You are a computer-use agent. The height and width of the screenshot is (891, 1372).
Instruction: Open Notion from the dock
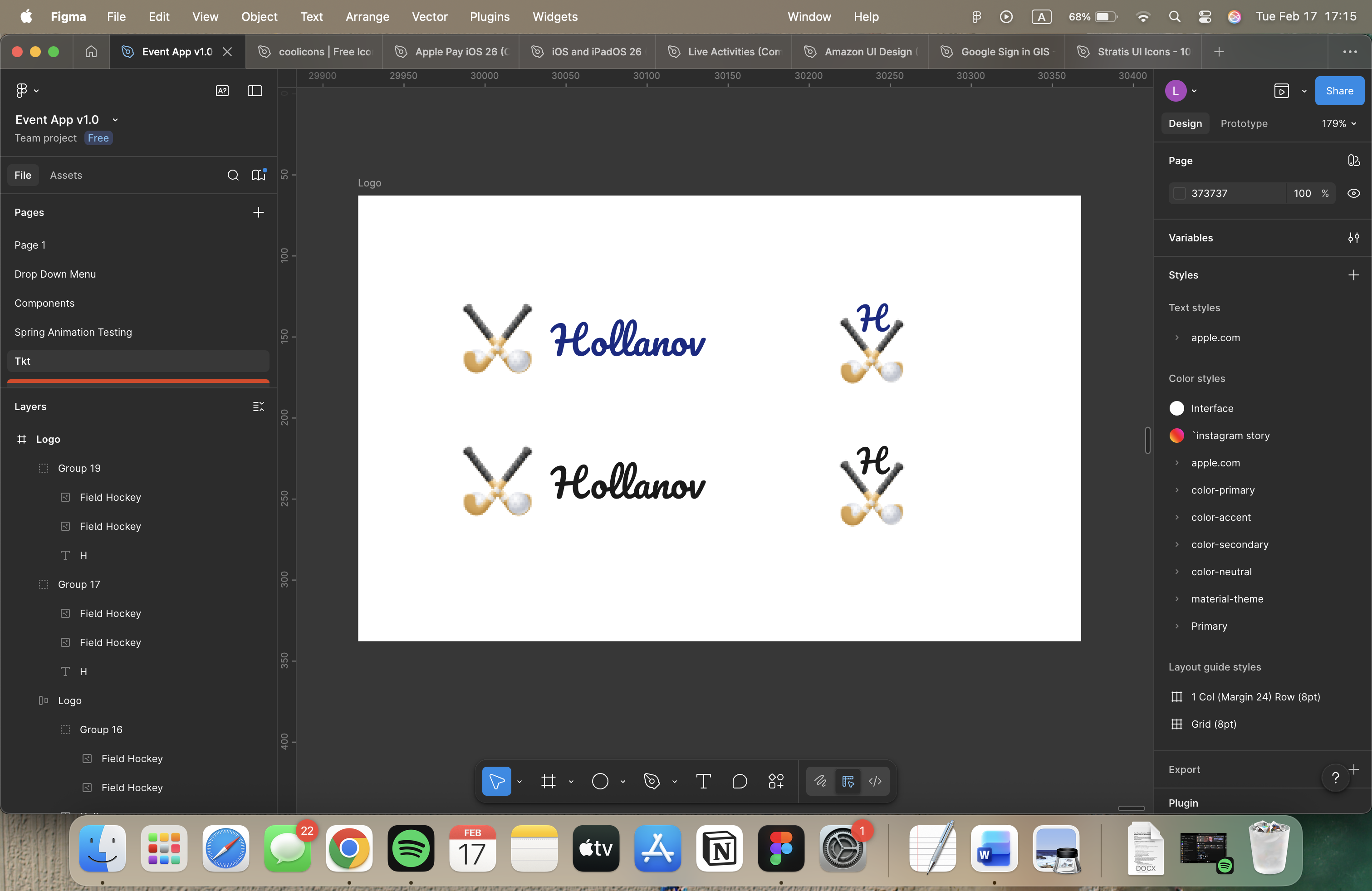click(720, 848)
